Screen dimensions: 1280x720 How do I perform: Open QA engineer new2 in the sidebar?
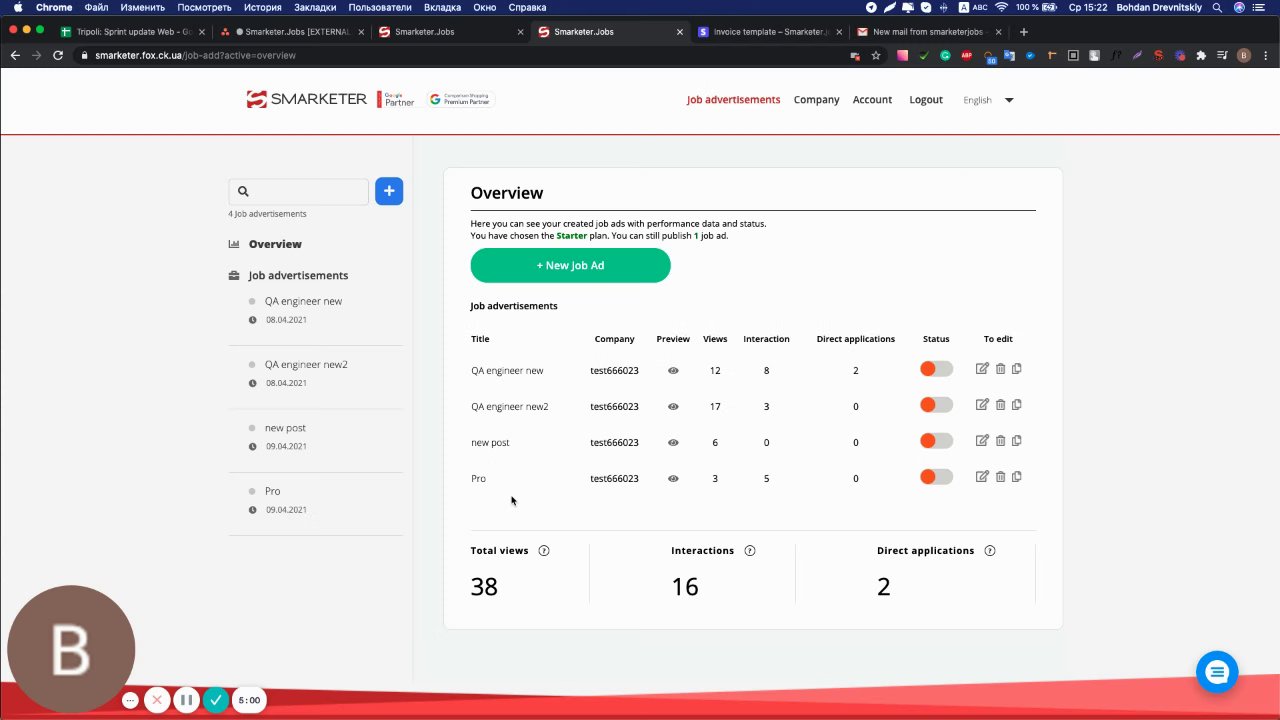(306, 365)
